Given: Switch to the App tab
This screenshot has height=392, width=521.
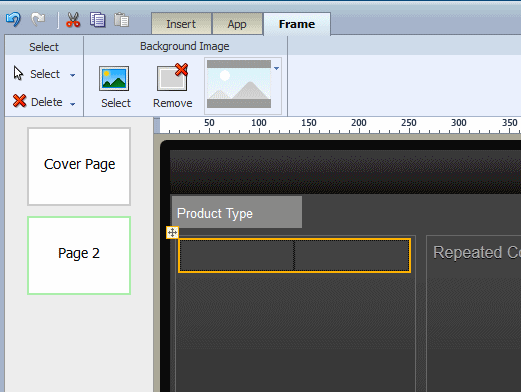Looking at the screenshot, I should point(237,24).
